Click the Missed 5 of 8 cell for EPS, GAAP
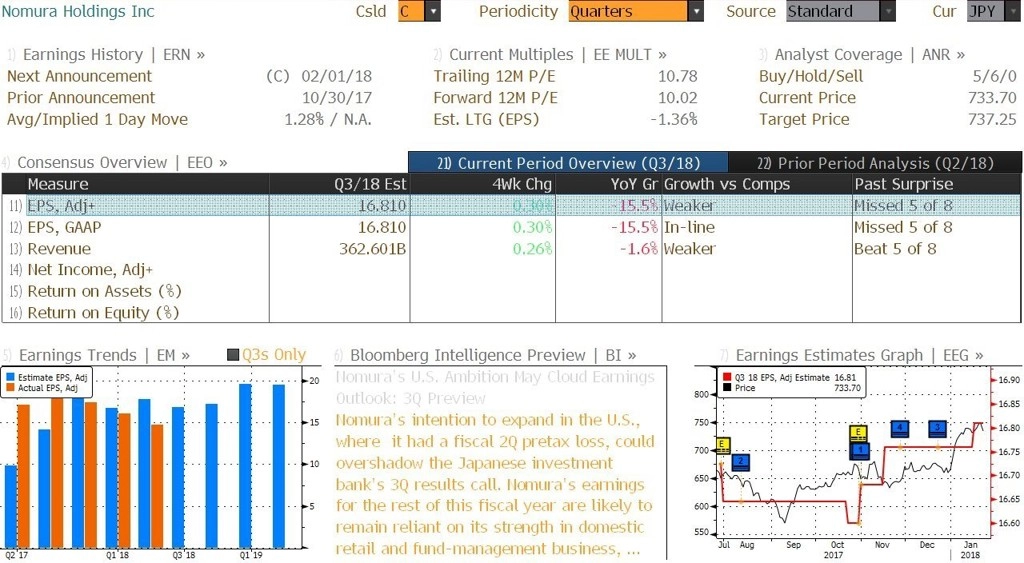This screenshot has width=1024, height=563. (x=903, y=227)
